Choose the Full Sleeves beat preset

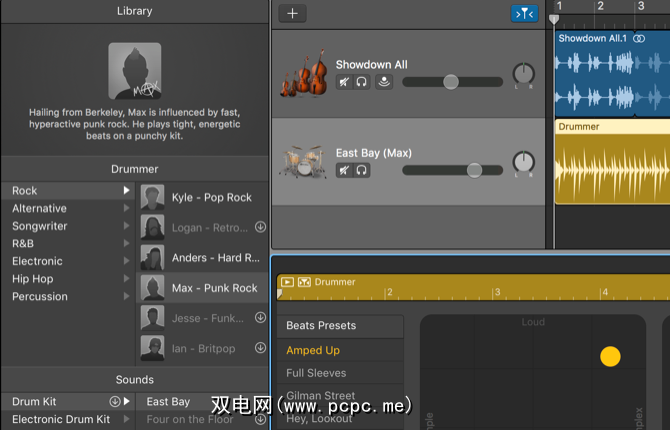(x=316, y=373)
